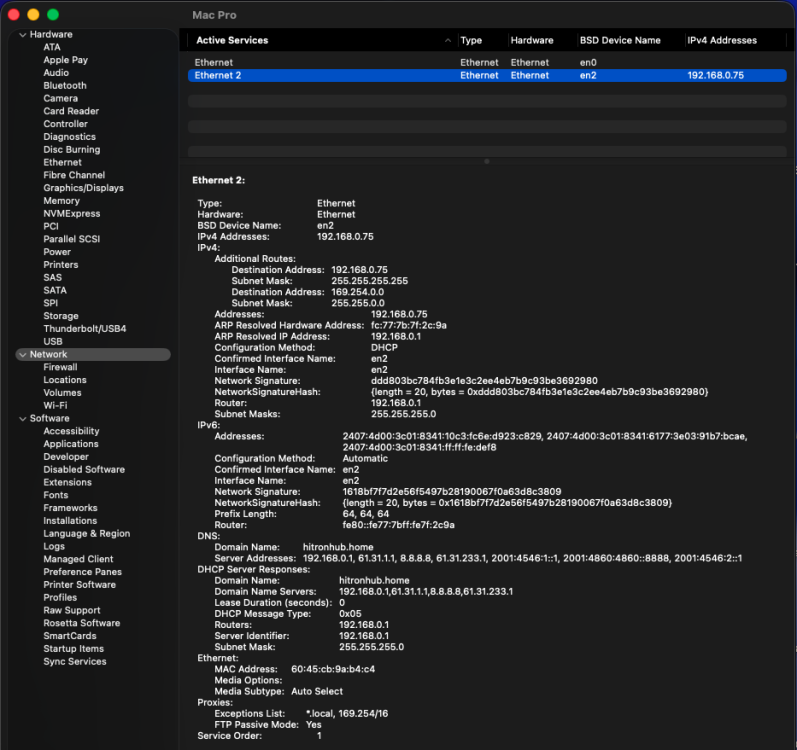Sort by Active Services column header
Screen dimensions: 797x750
232,41
